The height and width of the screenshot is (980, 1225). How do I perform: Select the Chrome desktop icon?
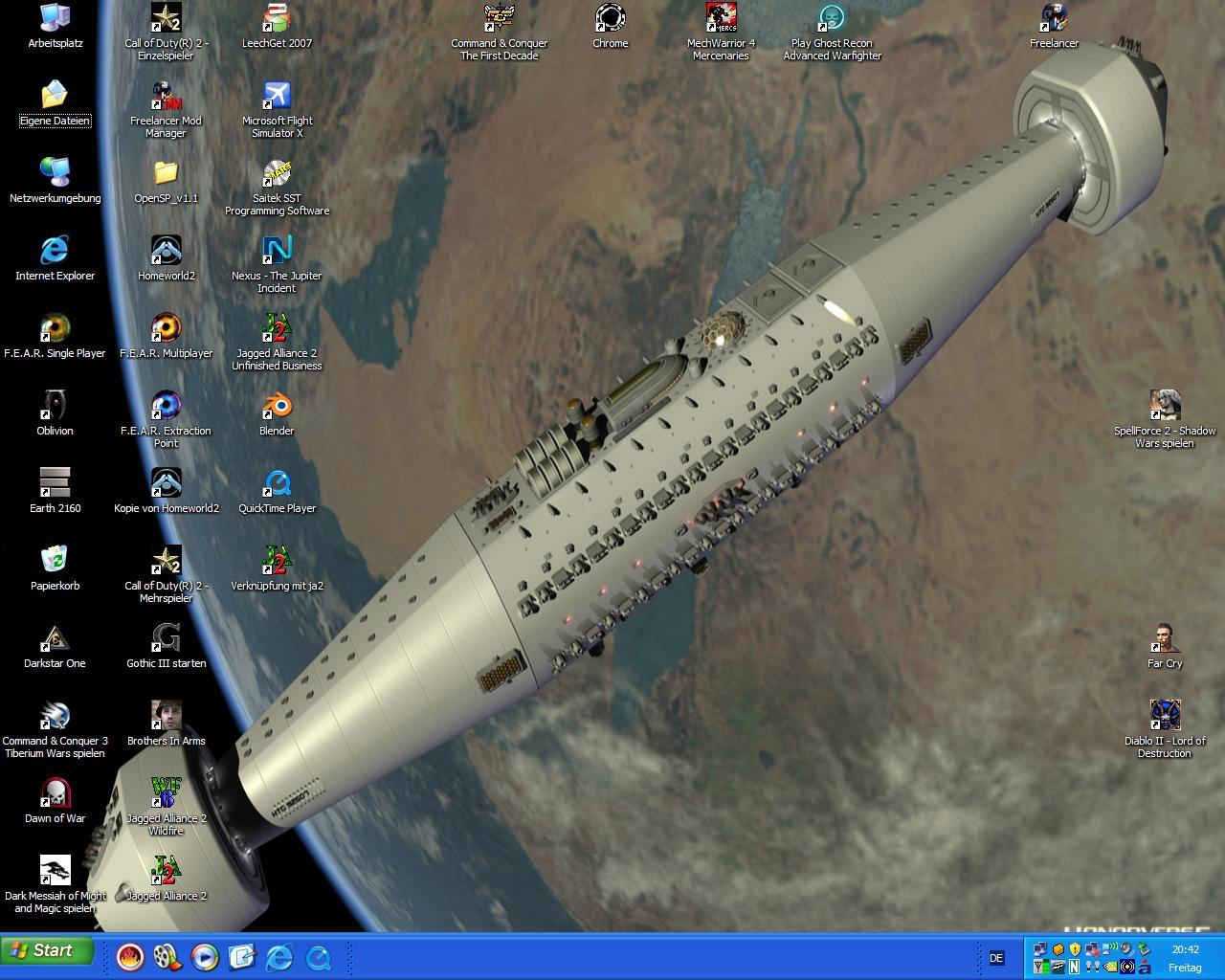coord(610,19)
